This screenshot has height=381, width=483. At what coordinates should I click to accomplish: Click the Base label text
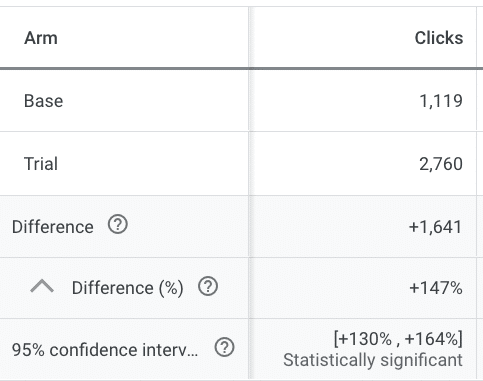(43, 101)
